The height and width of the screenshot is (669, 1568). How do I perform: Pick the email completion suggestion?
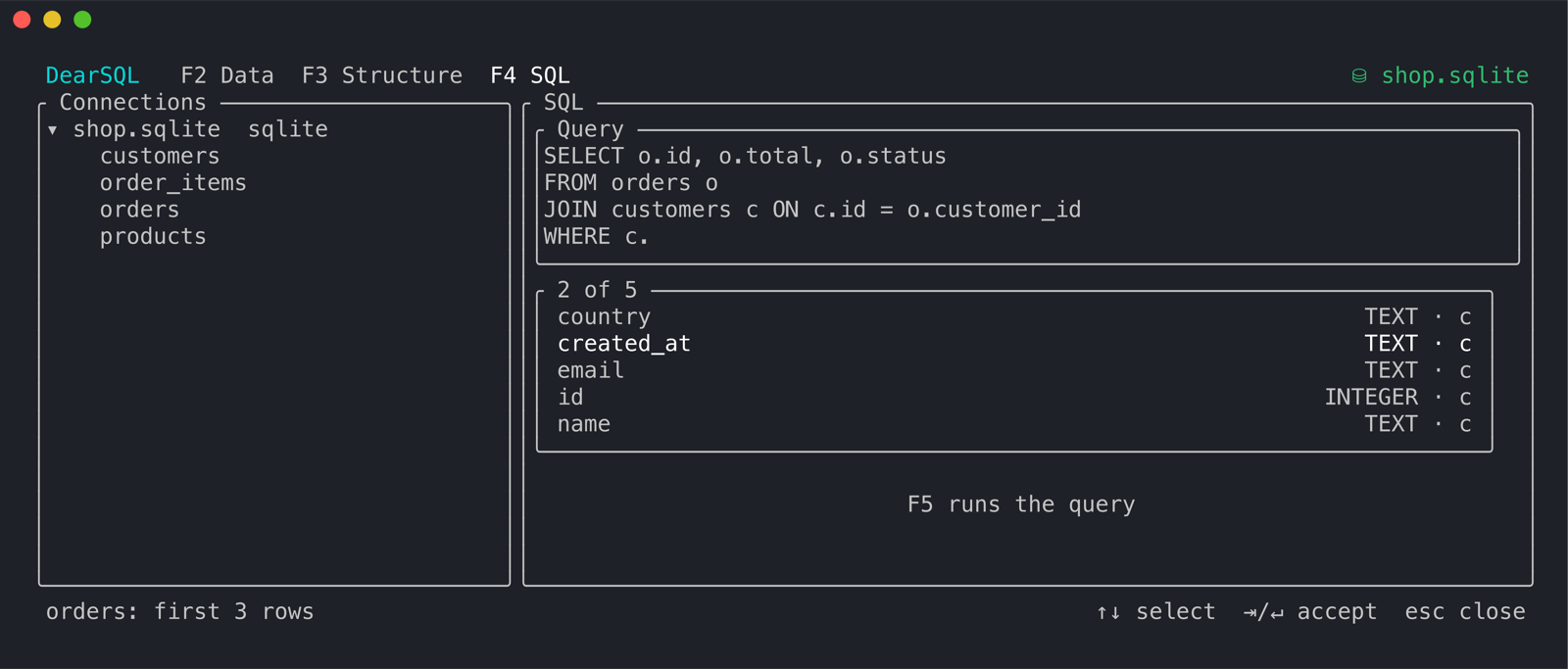(x=1014, y=370)
